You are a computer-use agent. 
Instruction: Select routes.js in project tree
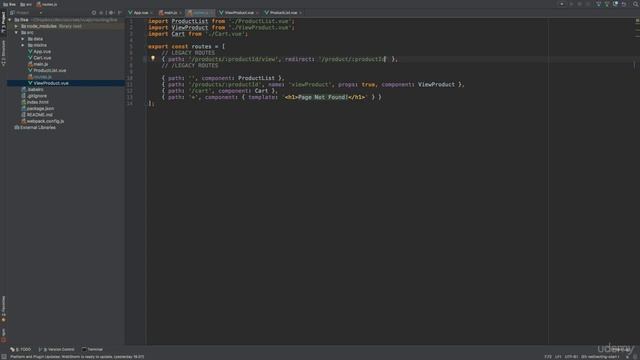40,77
